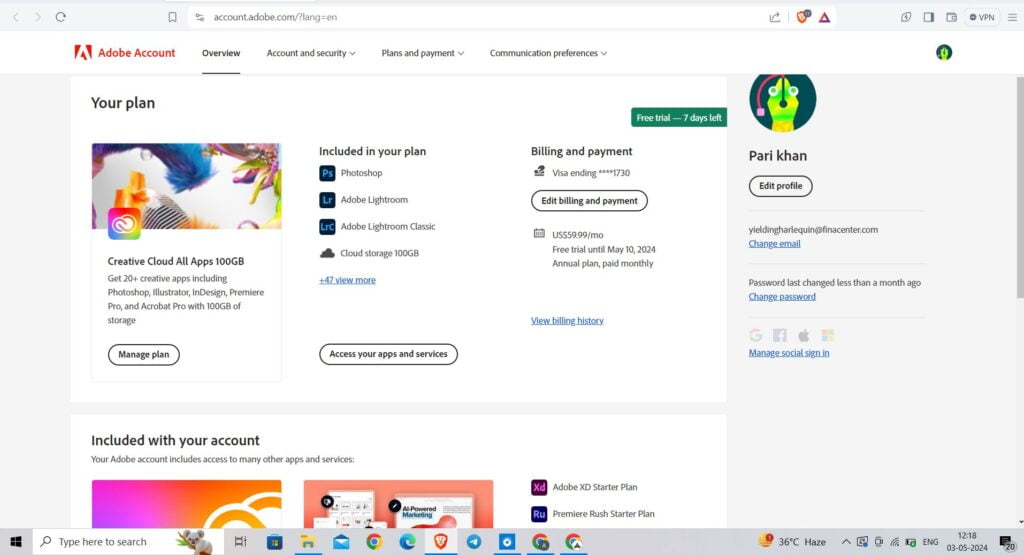Click Edit billing and payment button

[x=589, y=200]
